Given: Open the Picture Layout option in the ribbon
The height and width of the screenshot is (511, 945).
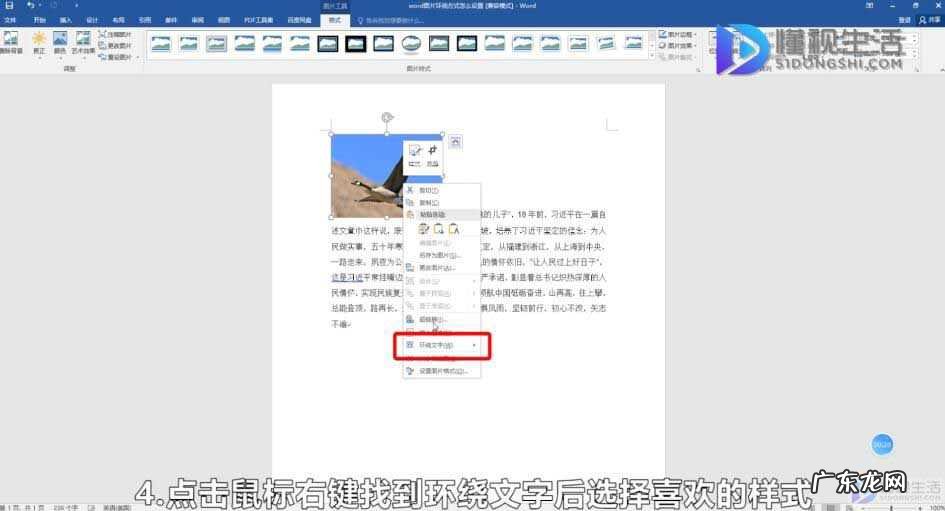Looking at the screenshot, I should 676,57.
